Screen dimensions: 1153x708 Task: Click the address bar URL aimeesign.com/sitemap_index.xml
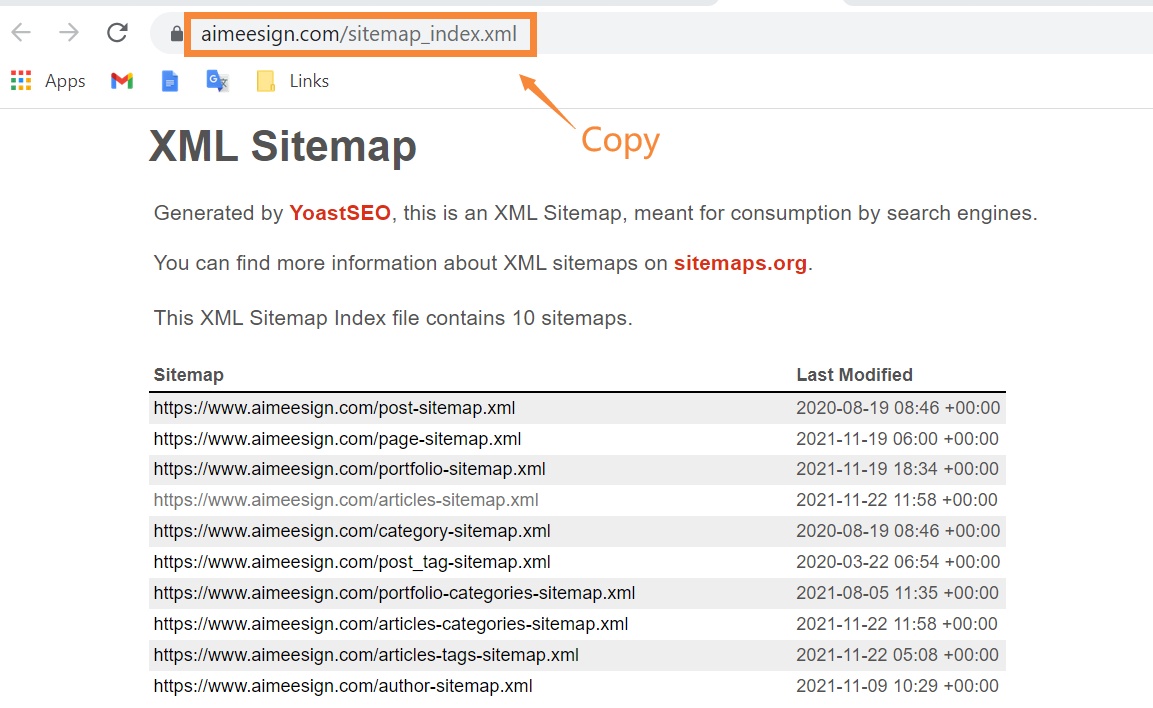point(359,34)
